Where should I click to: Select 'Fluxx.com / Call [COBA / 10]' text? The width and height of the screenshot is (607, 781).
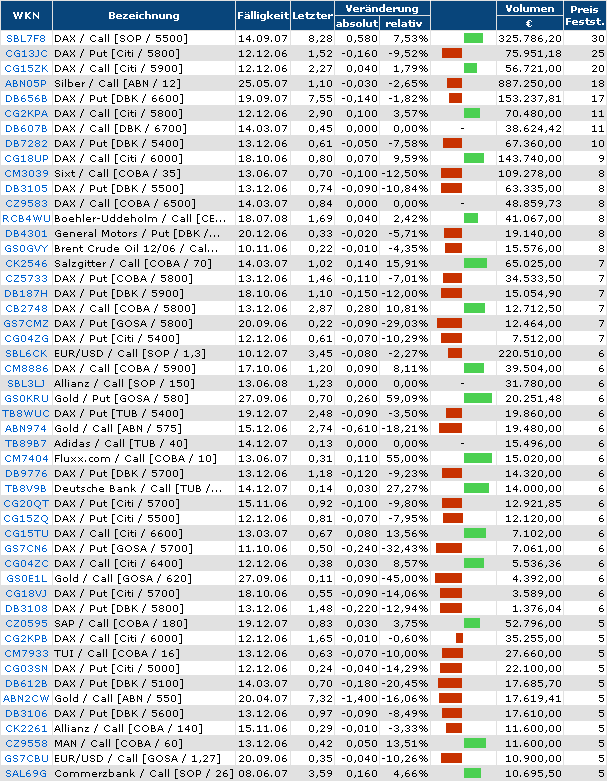click(135, 458)
